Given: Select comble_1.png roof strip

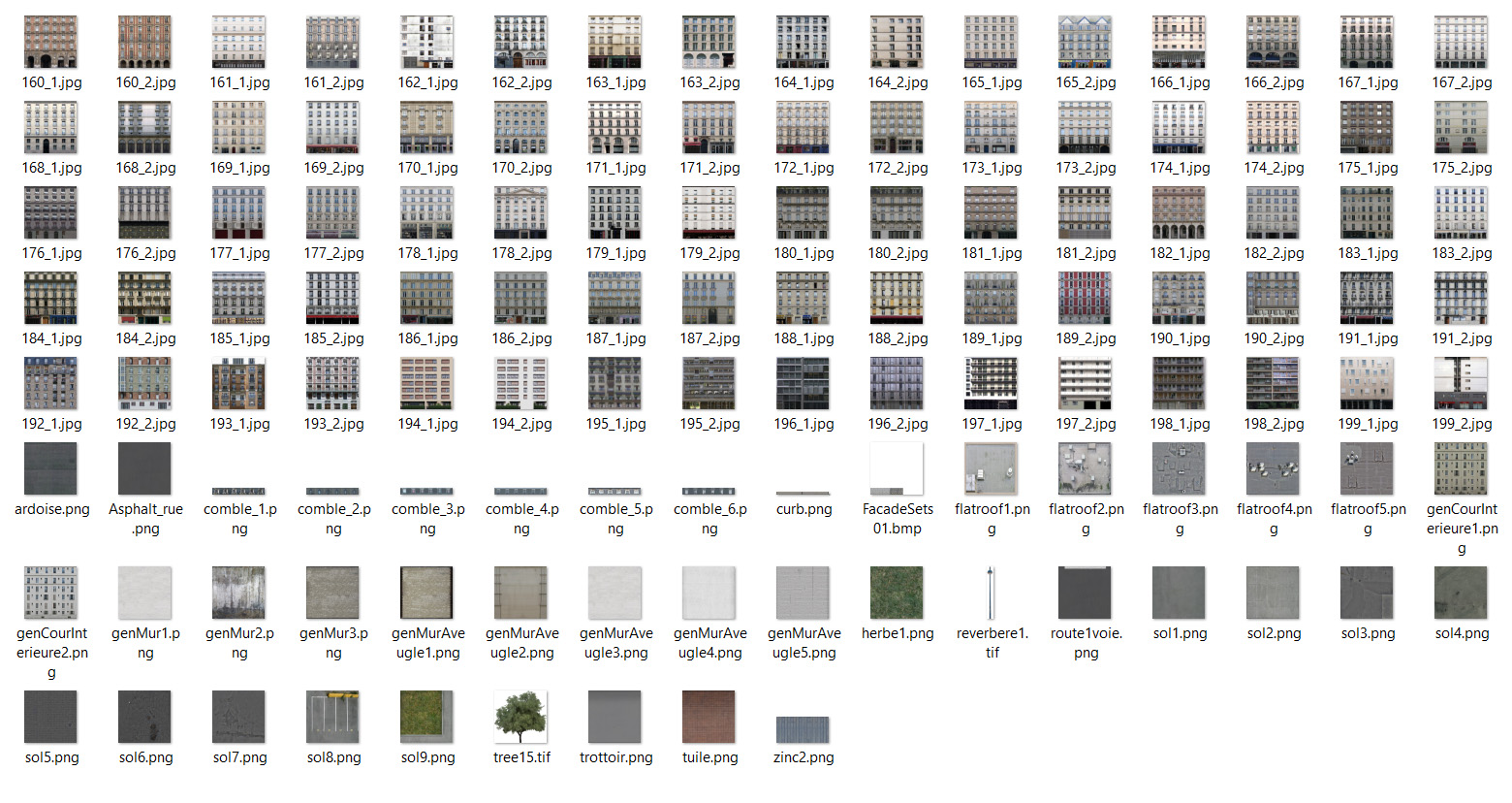Looking at the screenshot, I should [238, 492].
